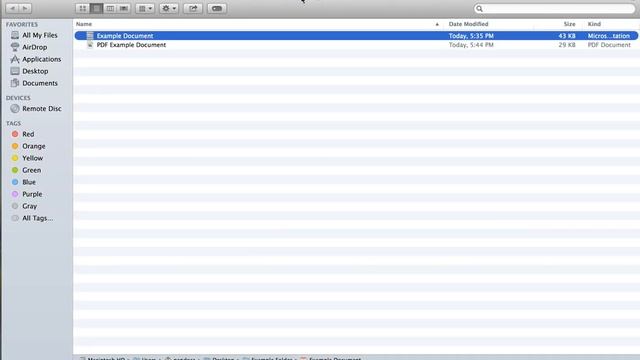Click the magnifying glass search icon
The width and height of the screenshot is (640, 360).
[x=480, y=9]
